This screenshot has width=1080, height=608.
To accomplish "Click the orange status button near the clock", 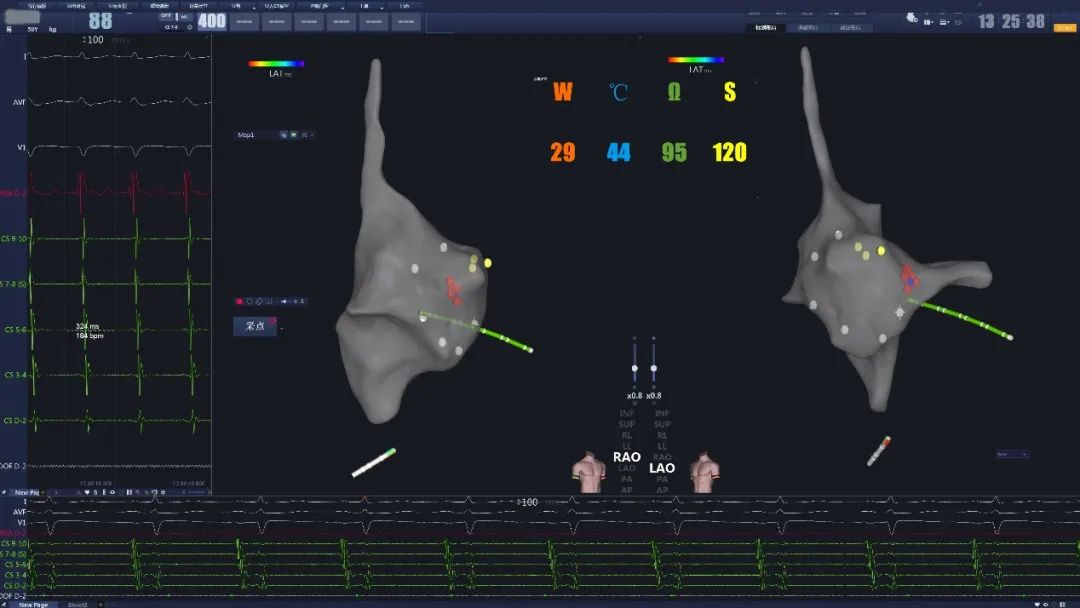I will [1063, 27].
